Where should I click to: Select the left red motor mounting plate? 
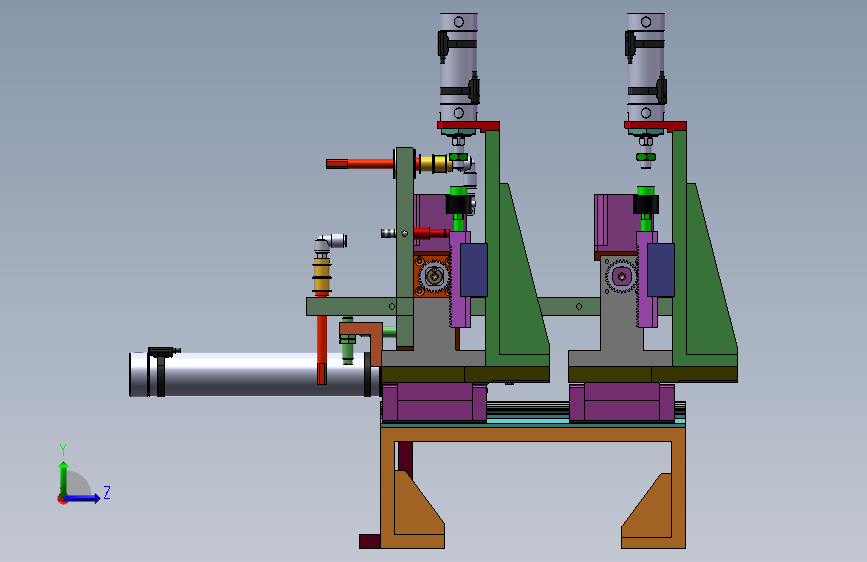pos(468,127)
